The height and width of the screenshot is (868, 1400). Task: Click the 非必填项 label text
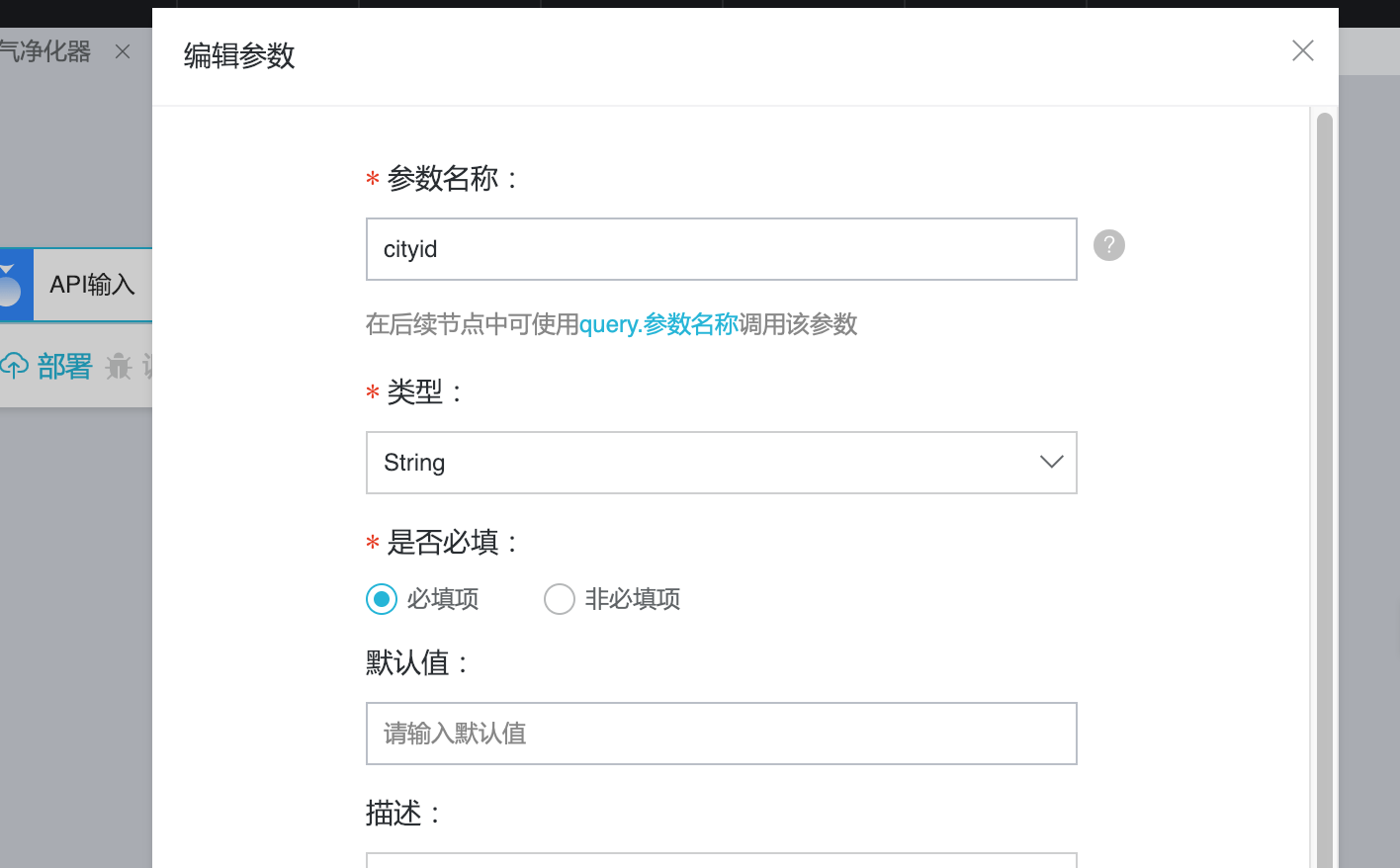633,599
